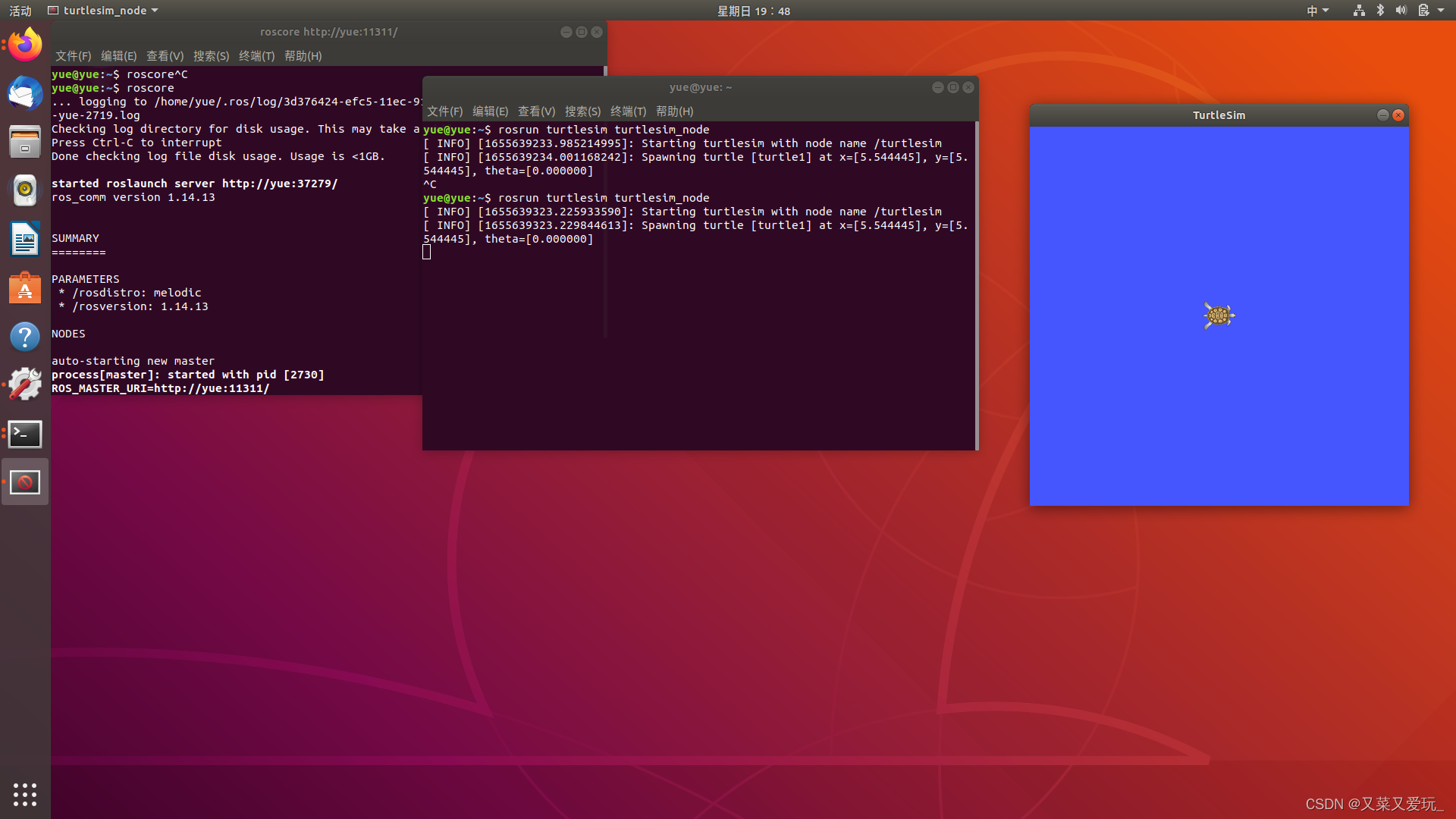Open the Help question-mark icon

25,336
